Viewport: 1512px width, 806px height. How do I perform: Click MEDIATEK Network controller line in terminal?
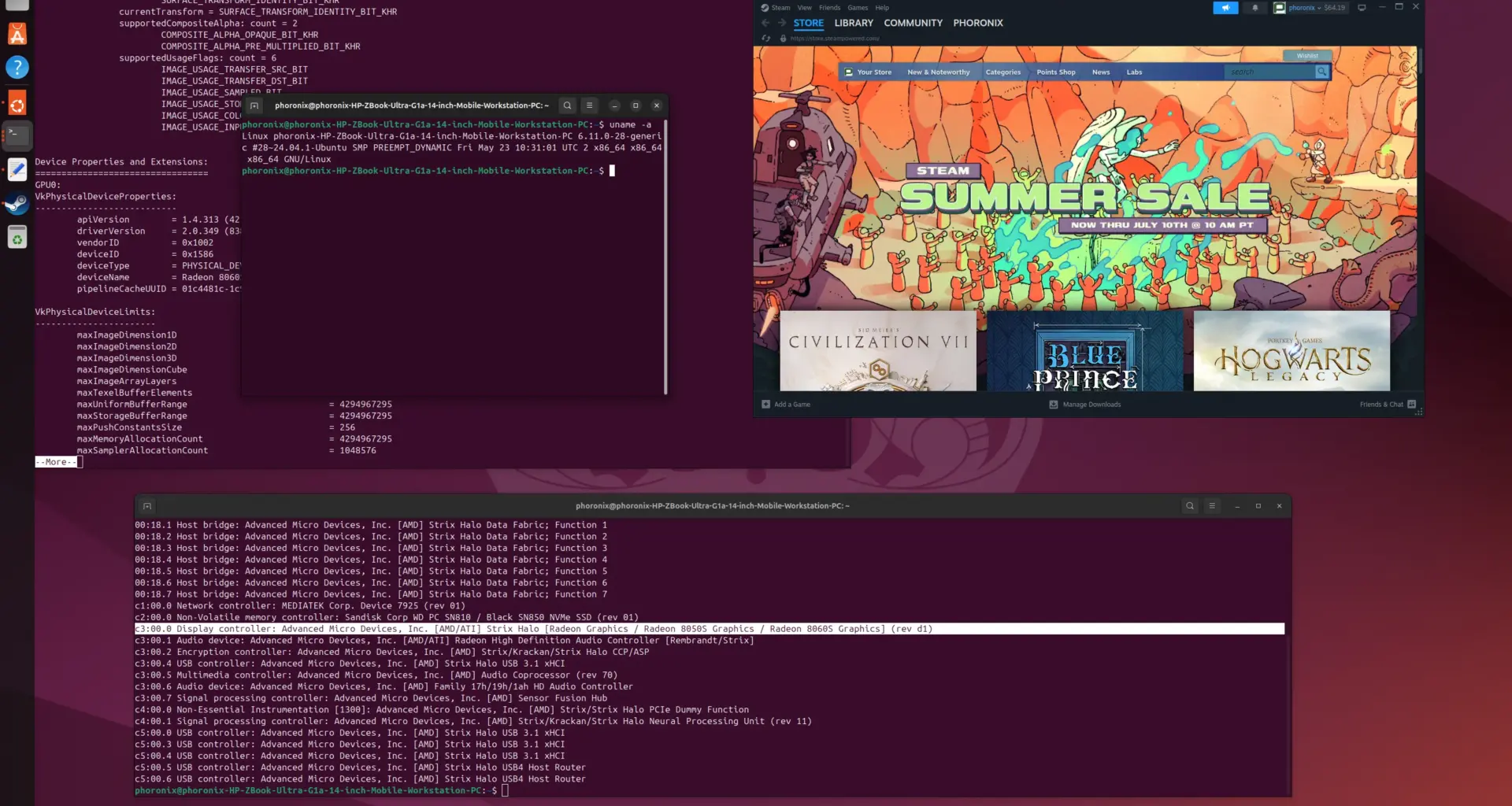coord(300,606)
